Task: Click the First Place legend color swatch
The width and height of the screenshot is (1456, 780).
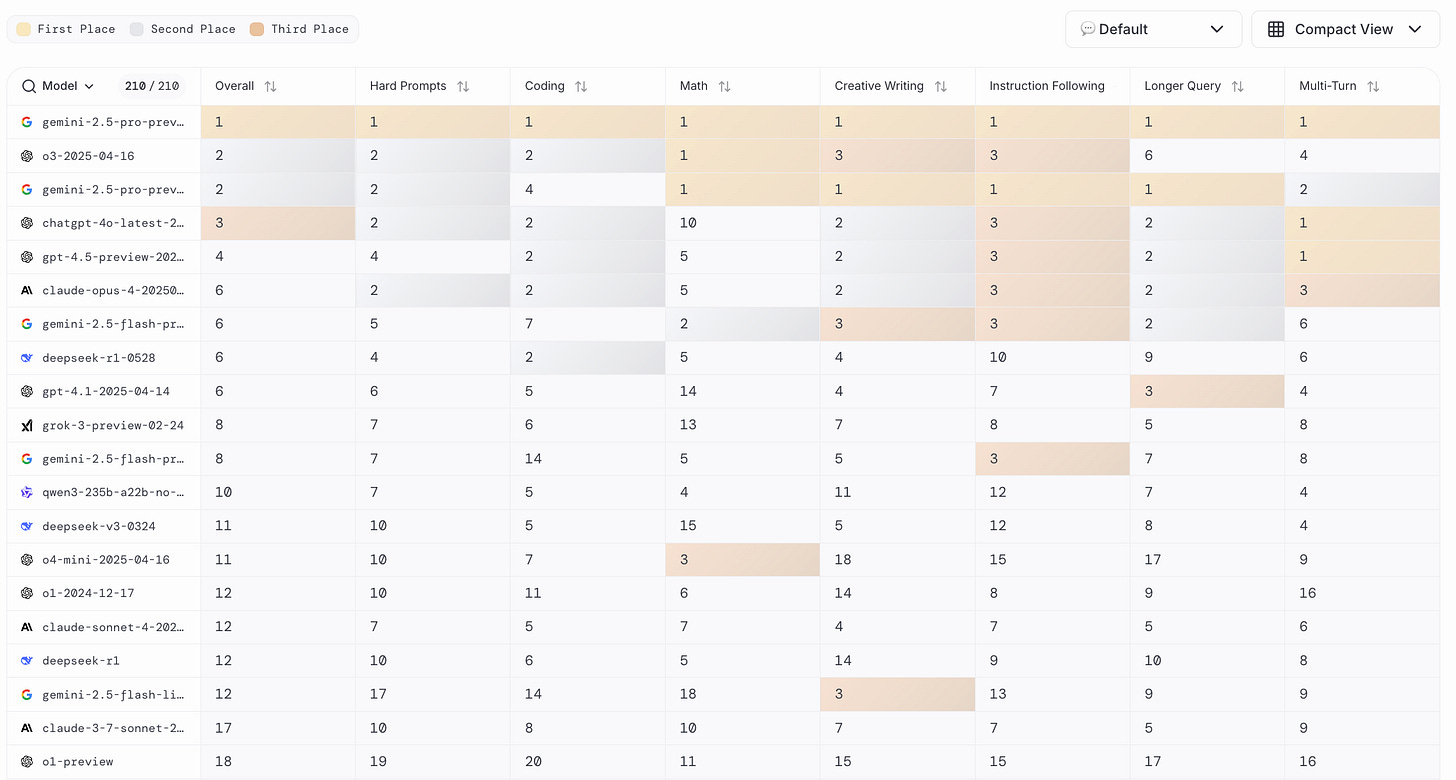Action: [23, 29]
